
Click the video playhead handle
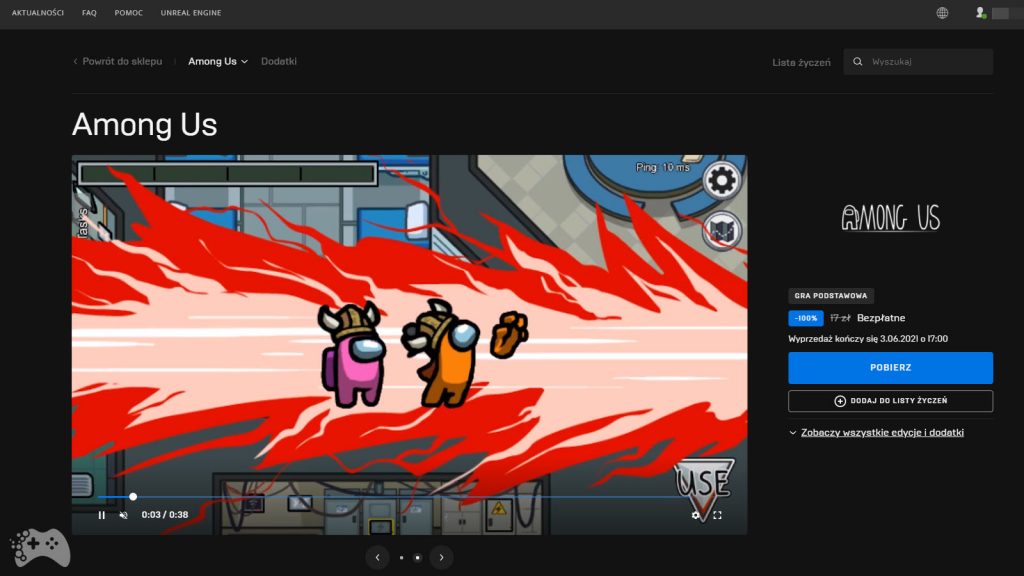click(133, 497)
